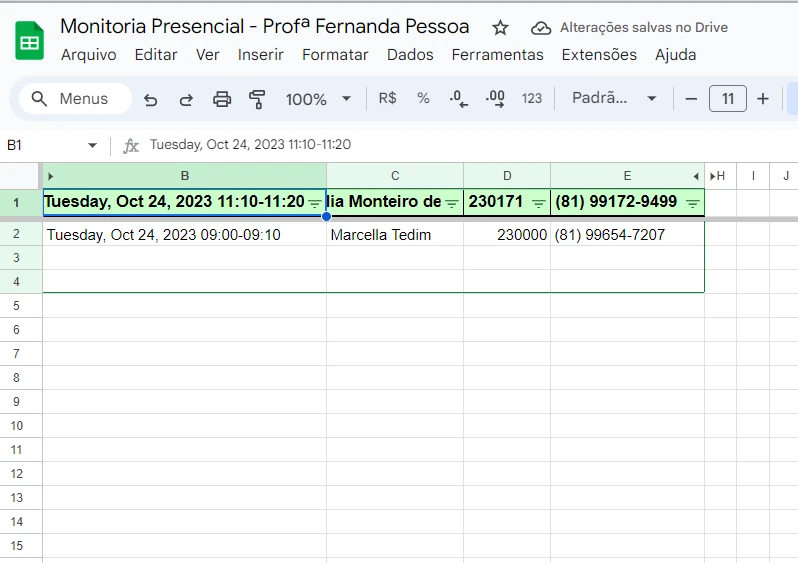Apply percent format to cell
Image resolution: width=798 pixels, height=563 pixels.
423,99
